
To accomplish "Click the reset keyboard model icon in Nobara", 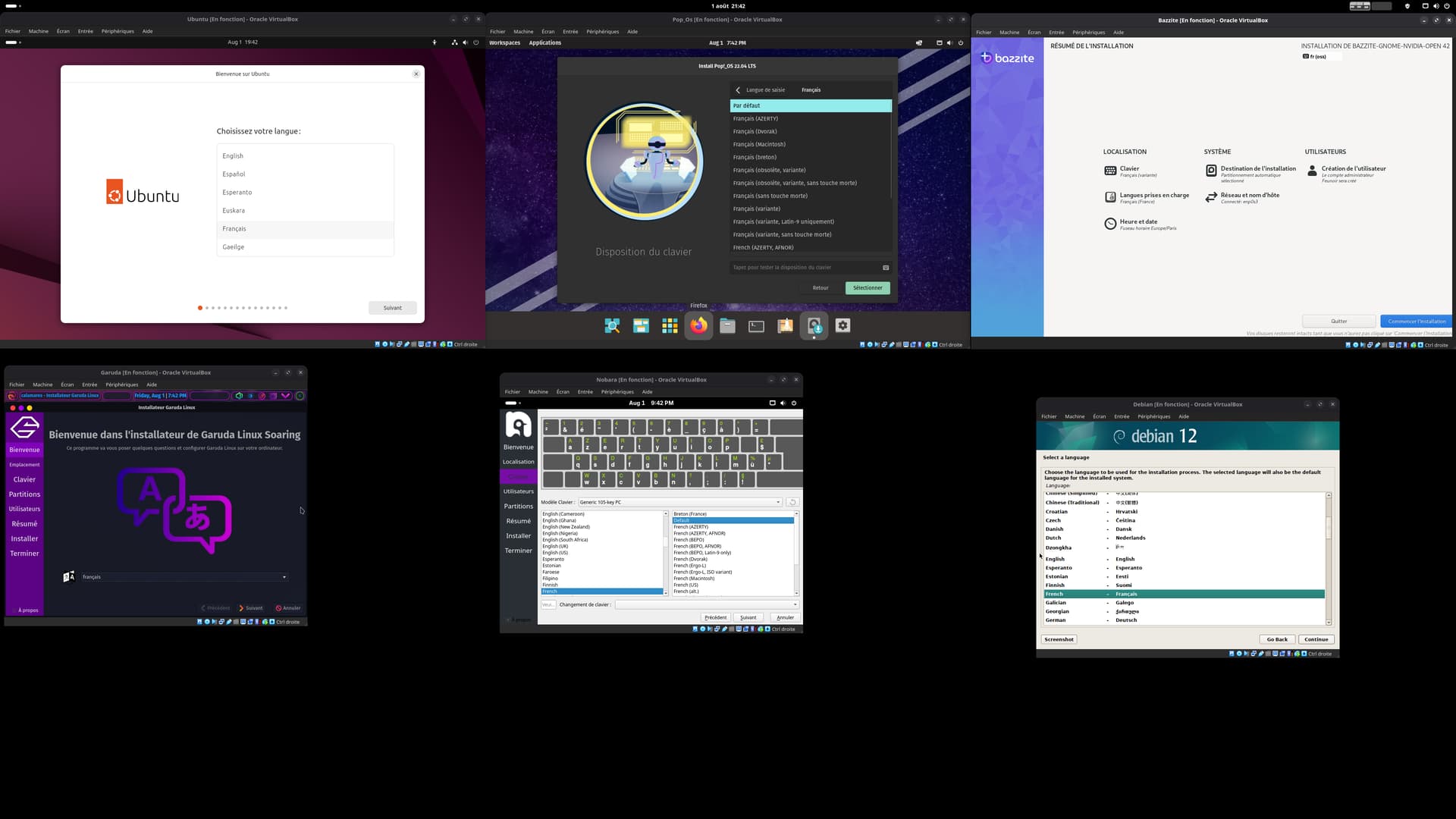I will pyautogui.click(x=792, y=502).
